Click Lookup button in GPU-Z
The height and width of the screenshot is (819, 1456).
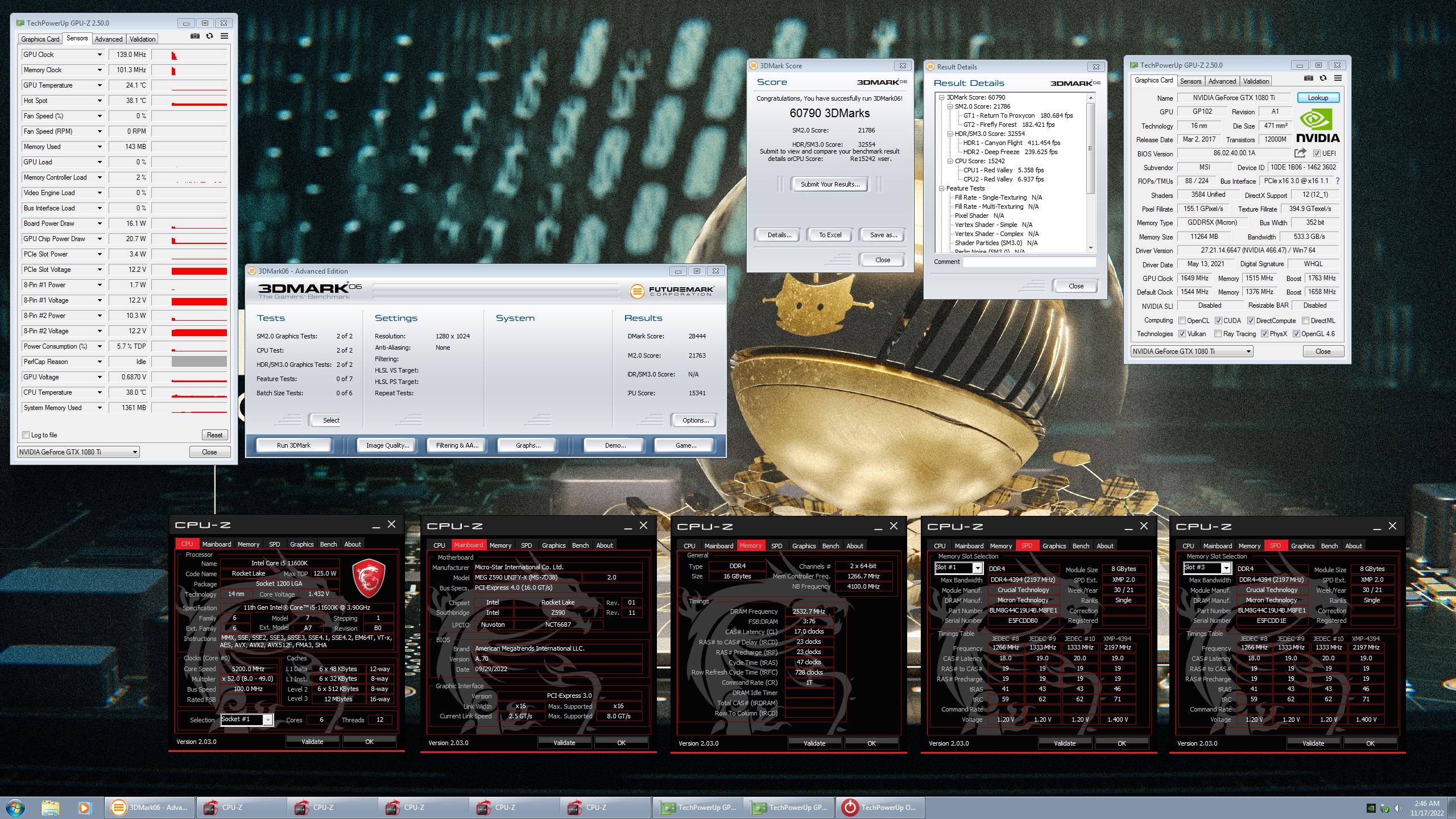(x=1318, y=98)
